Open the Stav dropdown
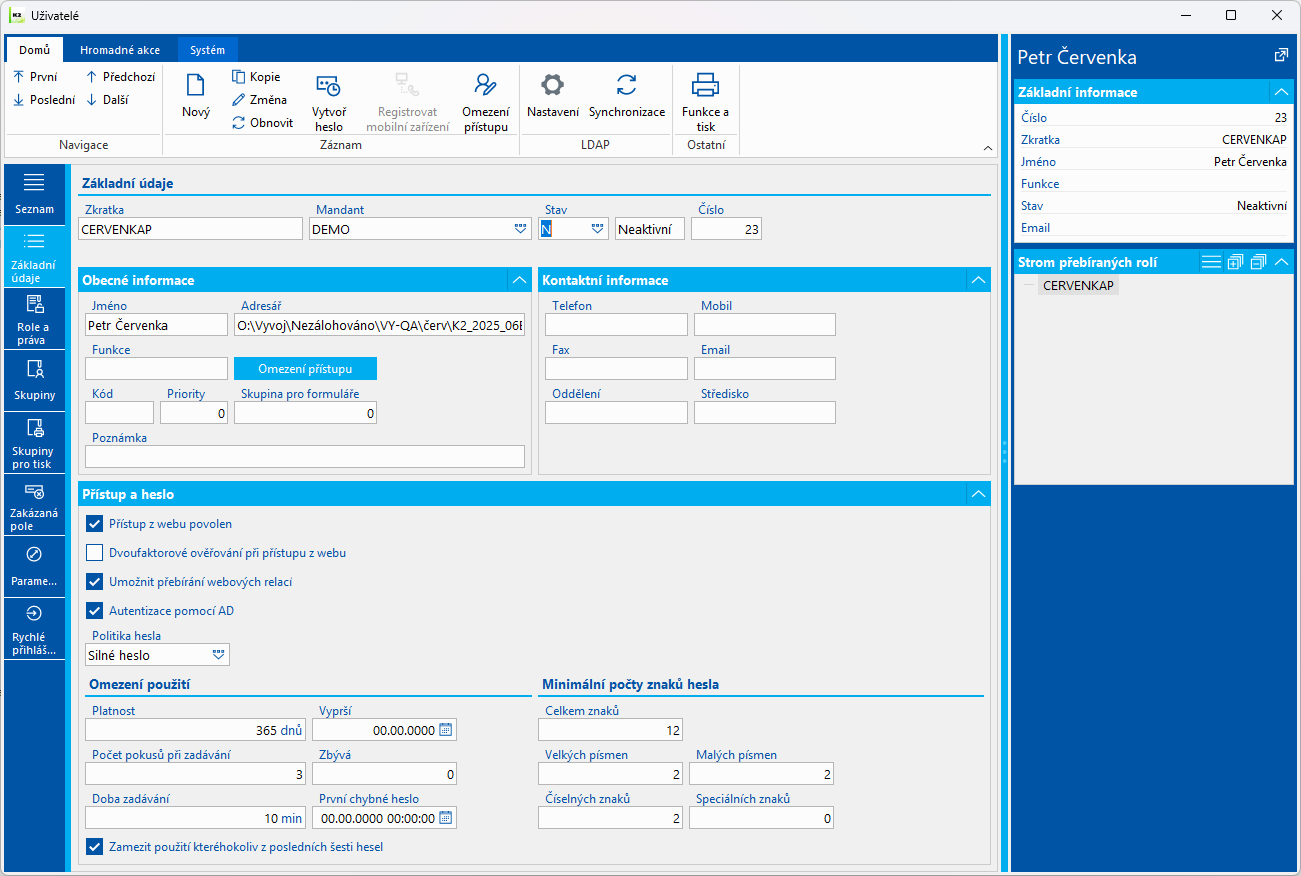 point(597,229)
